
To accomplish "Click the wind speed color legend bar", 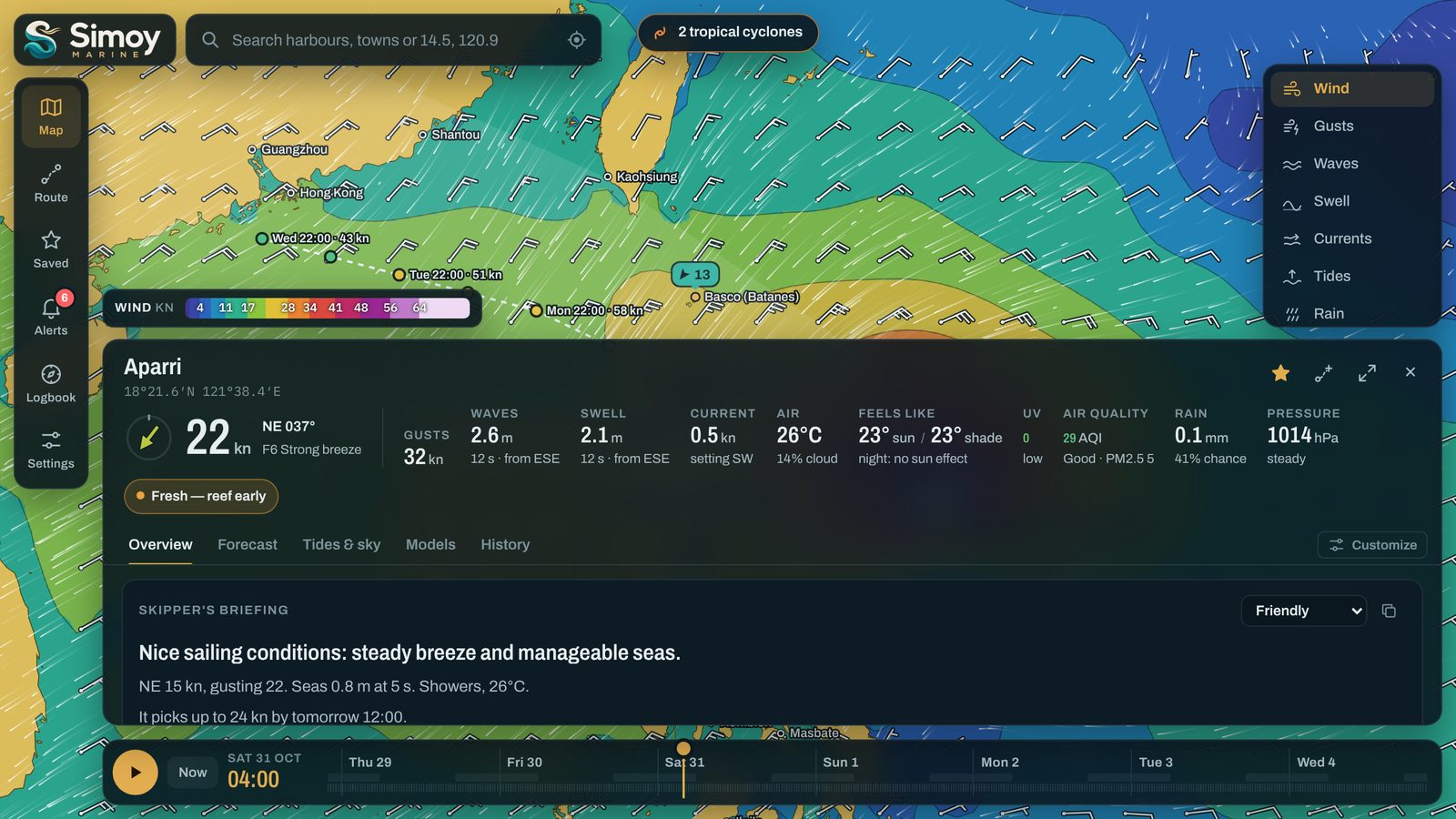I will point(328,308).
